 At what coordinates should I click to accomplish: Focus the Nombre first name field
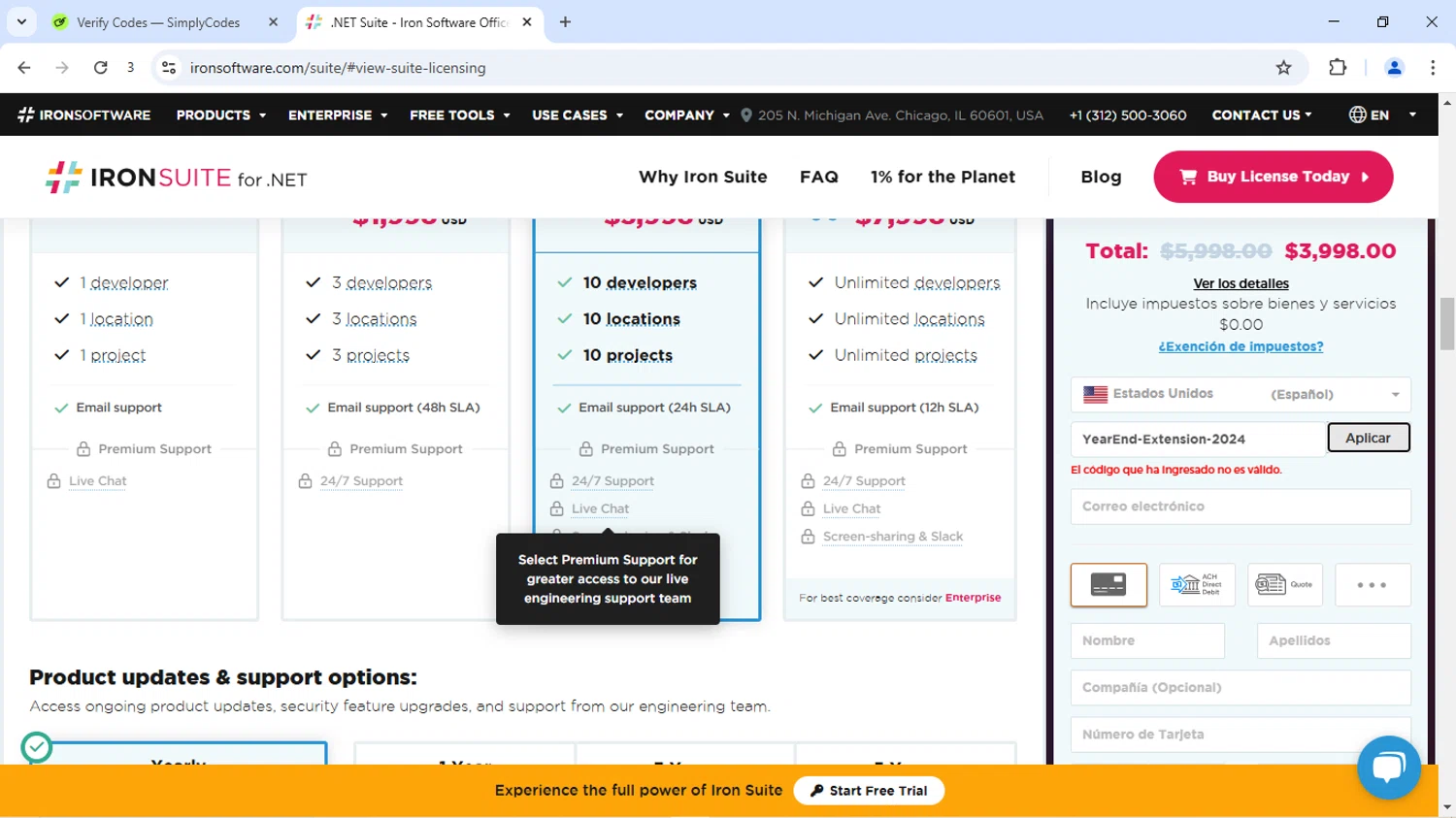pyautogui.click(x=1147, y=640)
